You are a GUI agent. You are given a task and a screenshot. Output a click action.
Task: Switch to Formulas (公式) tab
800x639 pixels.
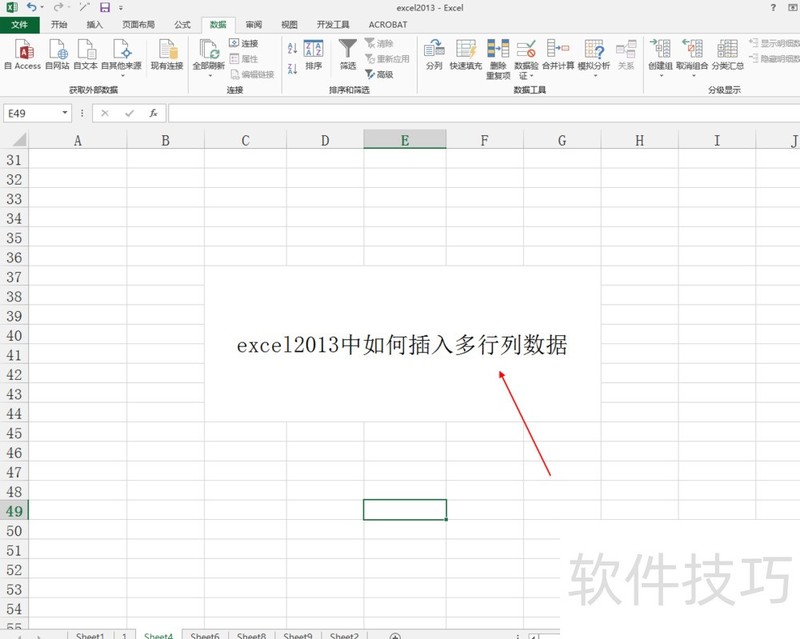[x=182, y=24]
